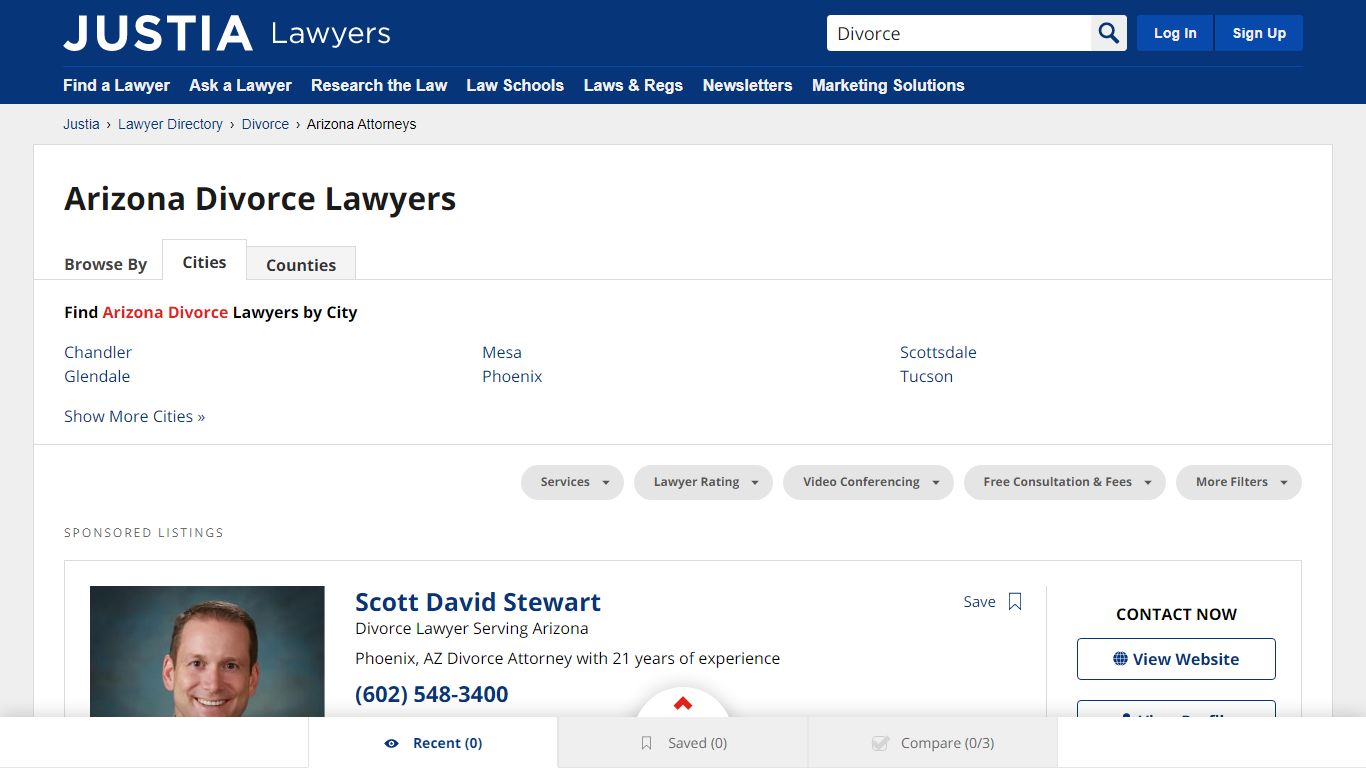Click the red up-arrow chevron icon
Viewport: 1366px width, 768px height.
coord(683,703)
